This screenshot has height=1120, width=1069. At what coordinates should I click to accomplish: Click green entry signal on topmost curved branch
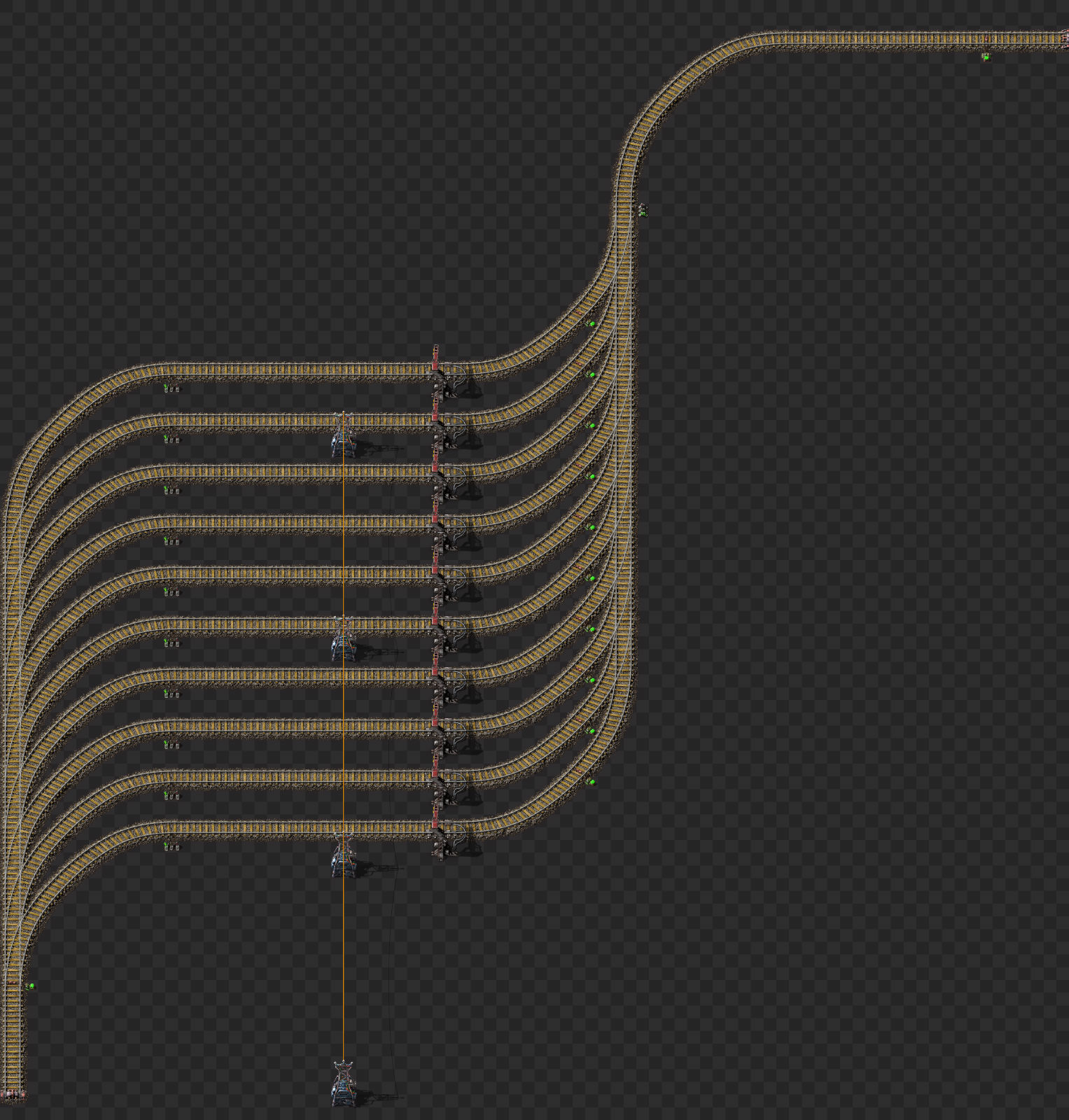point(591,324)
